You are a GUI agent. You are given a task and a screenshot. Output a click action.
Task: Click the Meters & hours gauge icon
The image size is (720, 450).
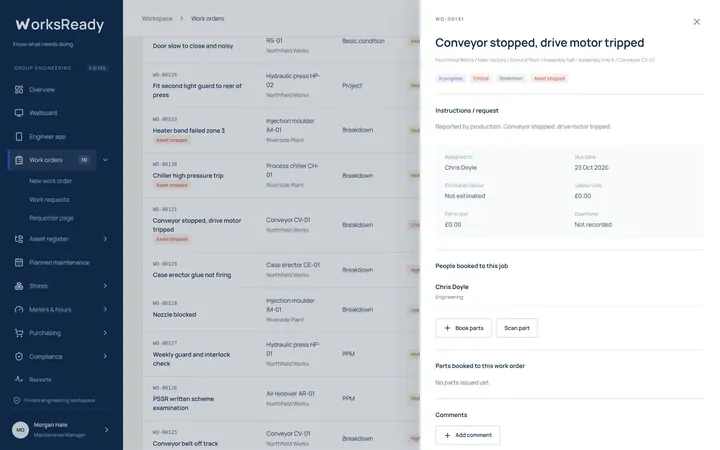(x=19, y=309)
